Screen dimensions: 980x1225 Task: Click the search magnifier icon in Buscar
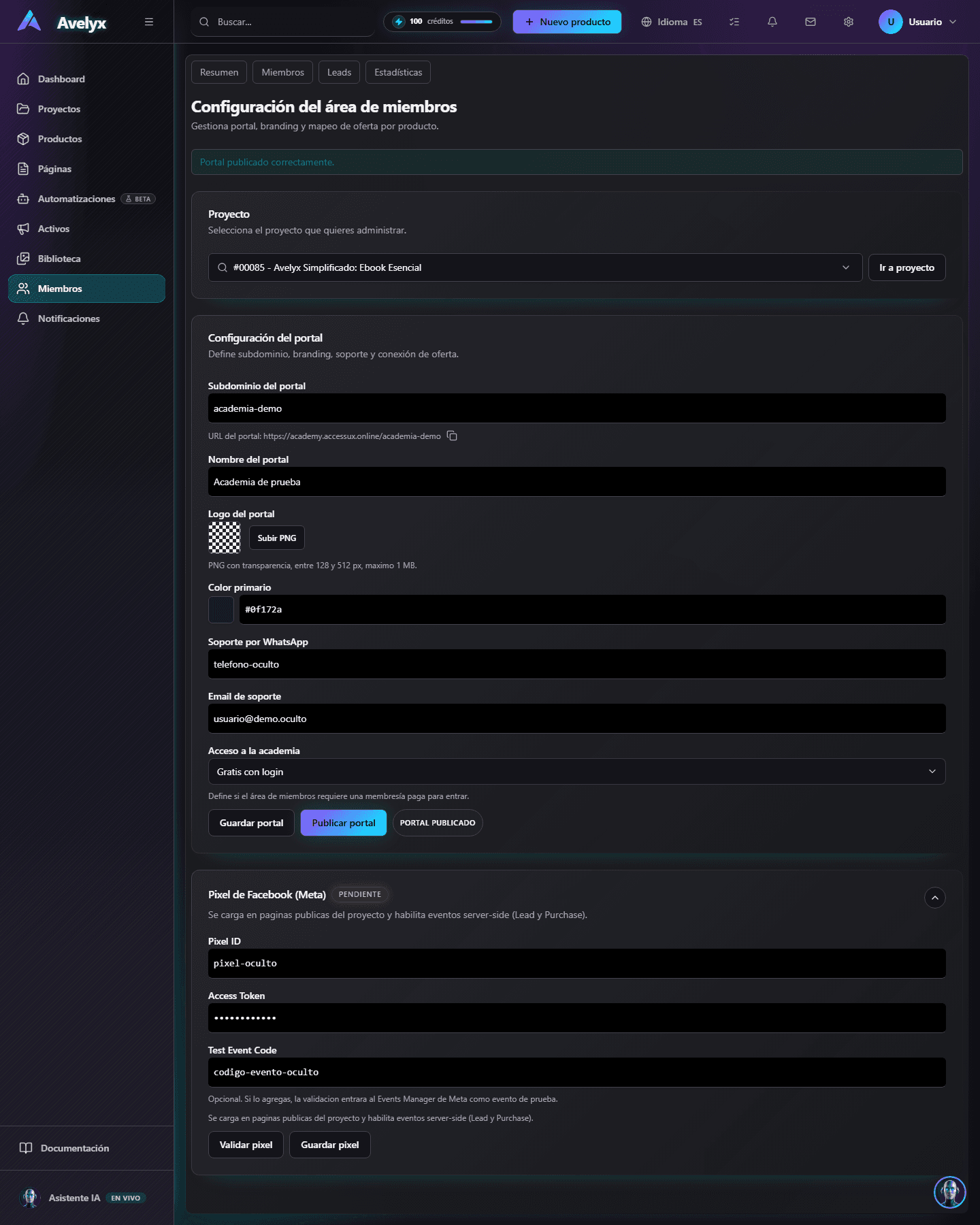click(204, 22)
